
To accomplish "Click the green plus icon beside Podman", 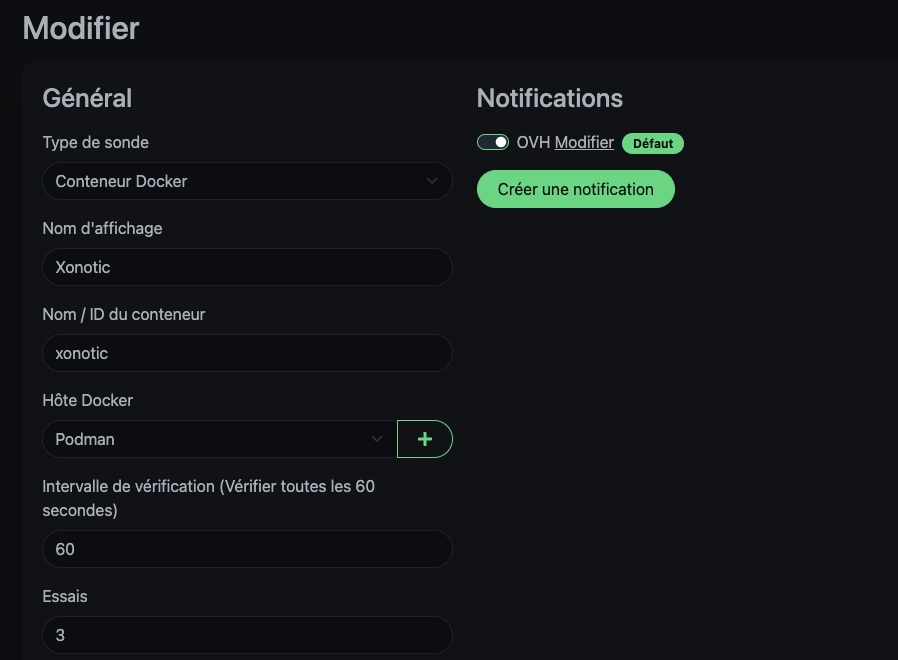I will [x=424, y=439].
